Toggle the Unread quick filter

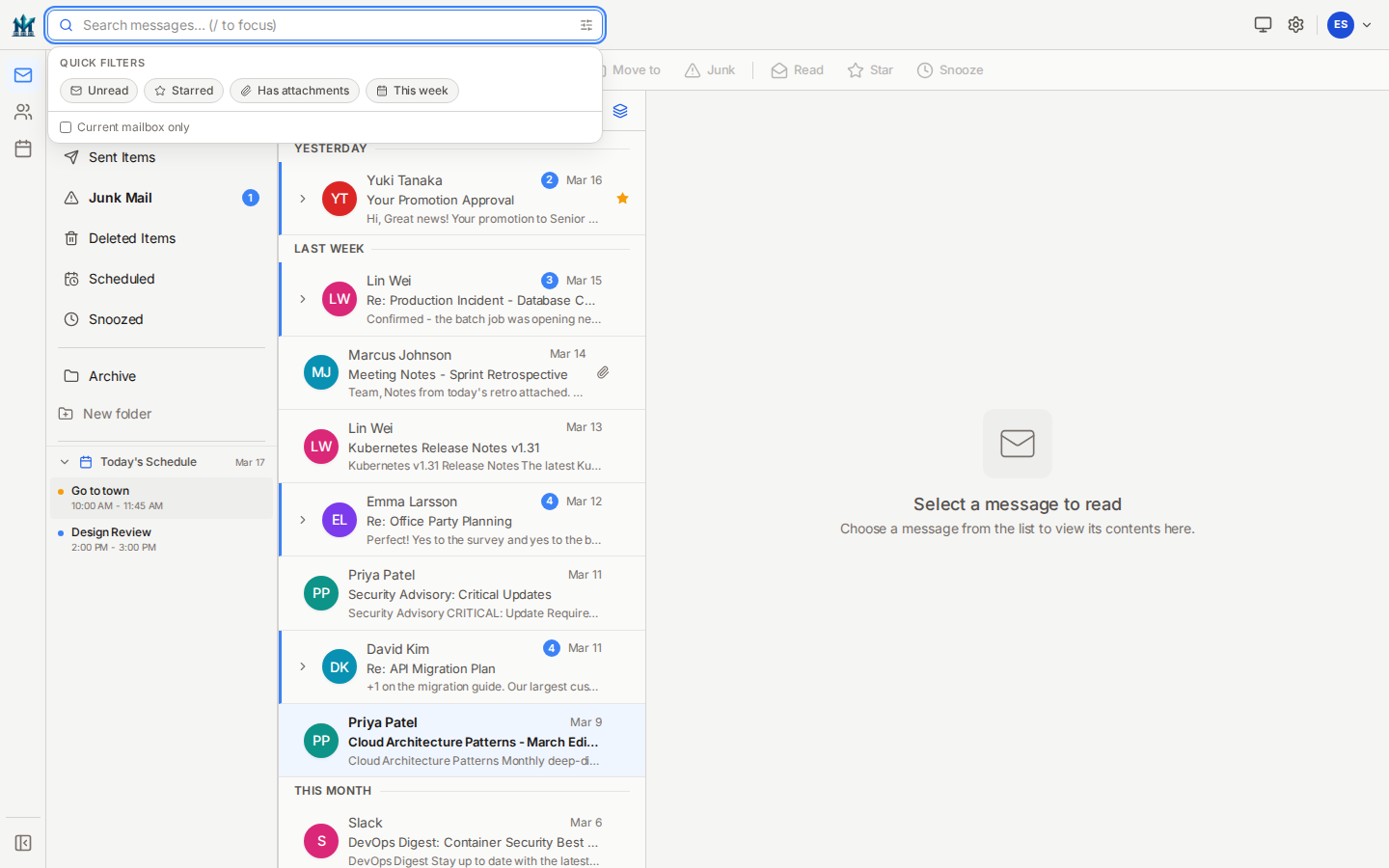coord(98,91)
